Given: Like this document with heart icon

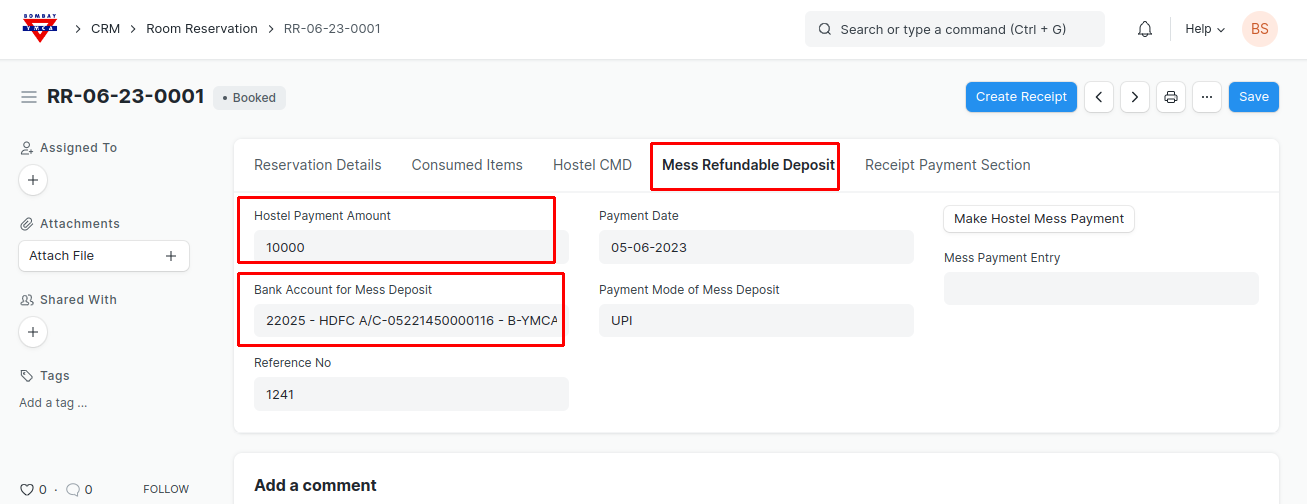Looking at the screenshot, I should click(27, 490).
